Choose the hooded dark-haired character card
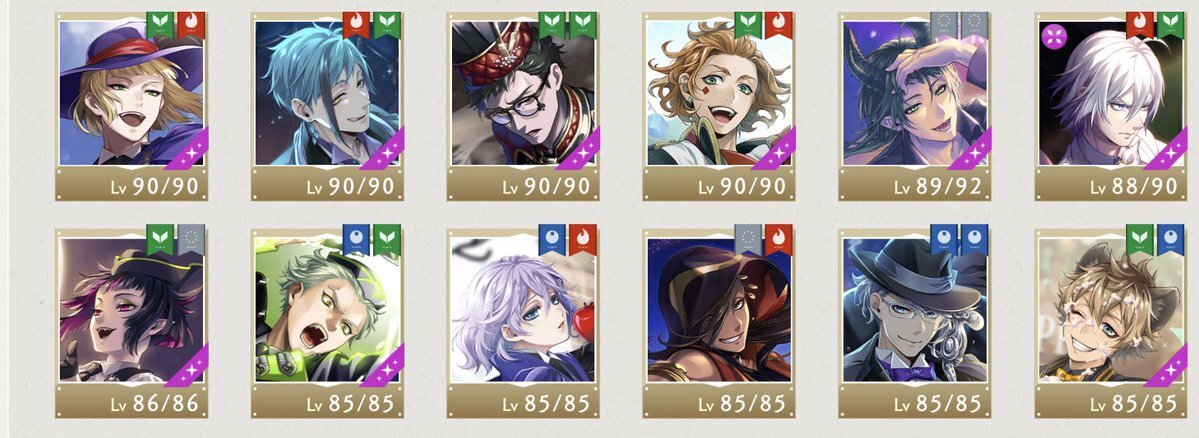This screenshot has width=1199, height=438. pyautogui.click(x=719, y=321)
